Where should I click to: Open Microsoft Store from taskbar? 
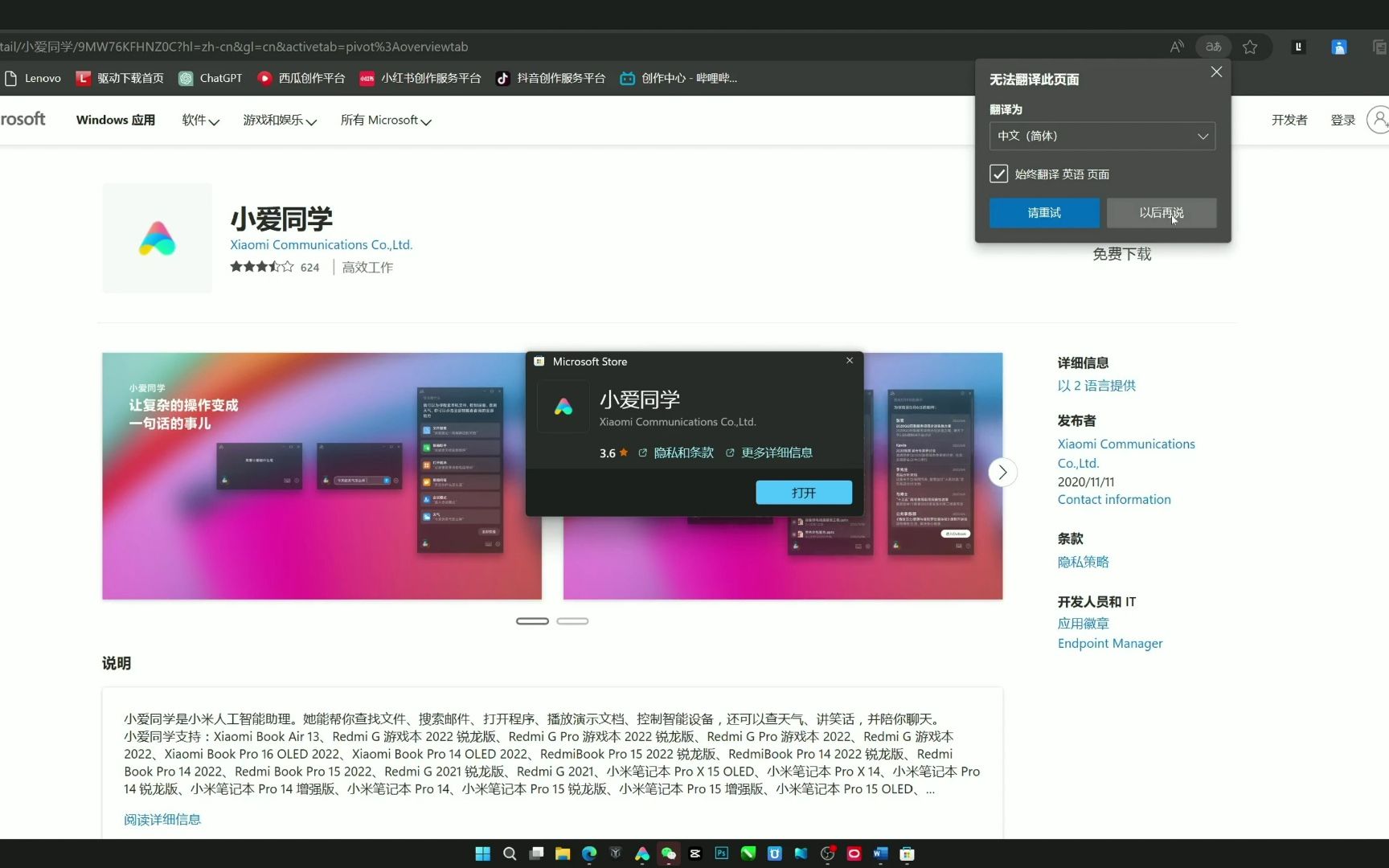coord(907,854)
